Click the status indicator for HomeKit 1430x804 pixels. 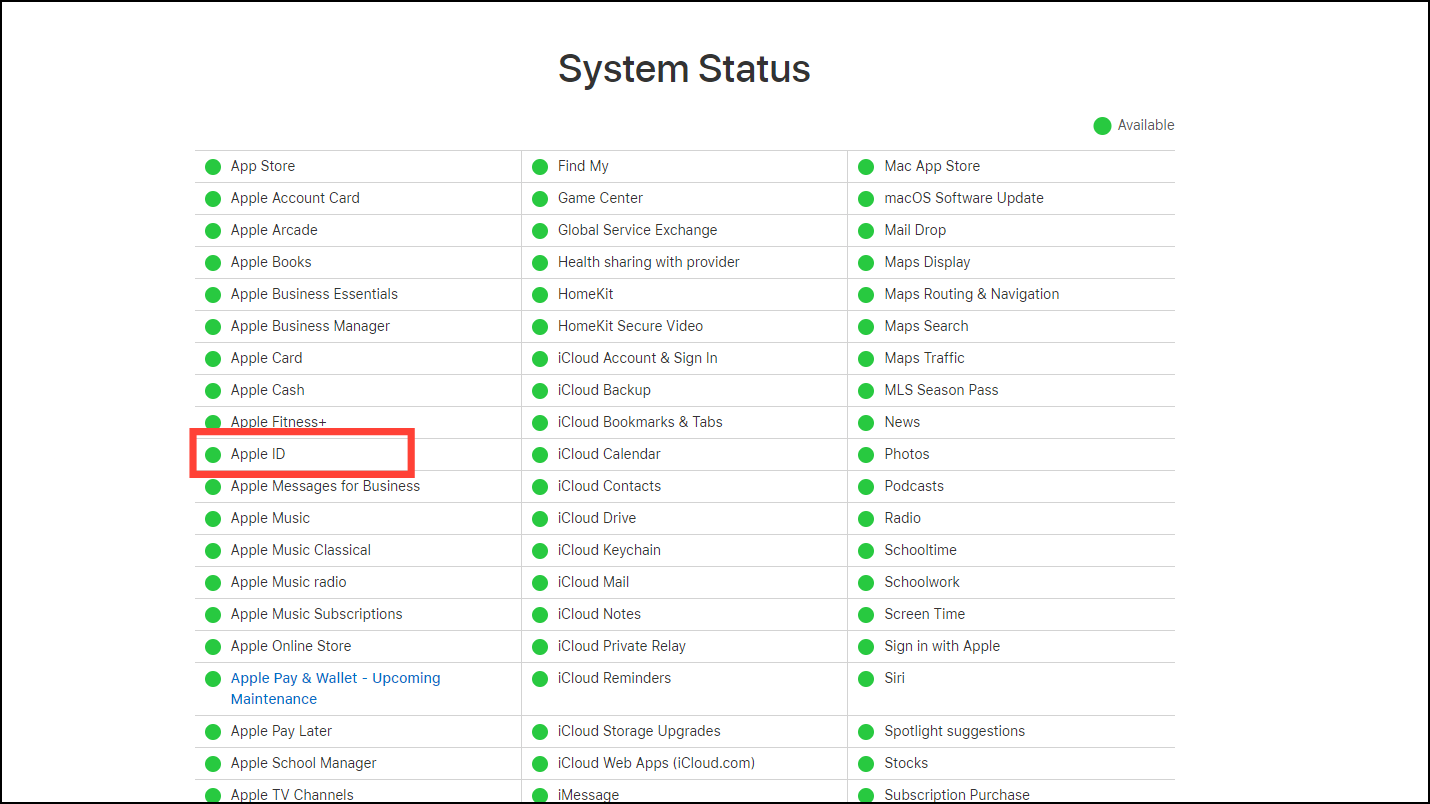pyautogui.click(x=540, y=295)
